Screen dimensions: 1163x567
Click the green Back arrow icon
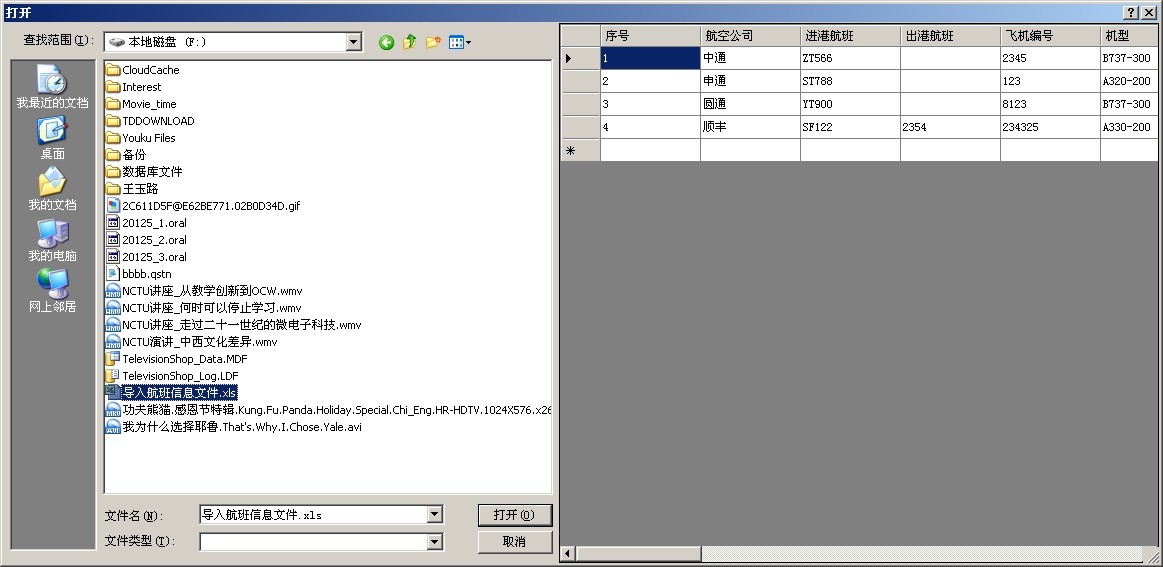point(386,42)
